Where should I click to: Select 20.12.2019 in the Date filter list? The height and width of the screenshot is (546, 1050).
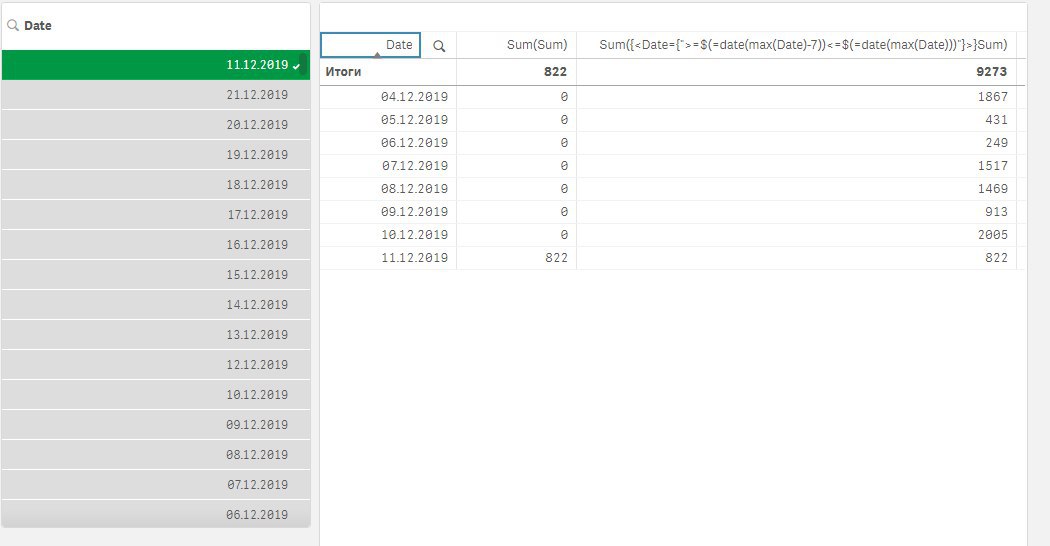pyautogui.click(x=155, y=125)
